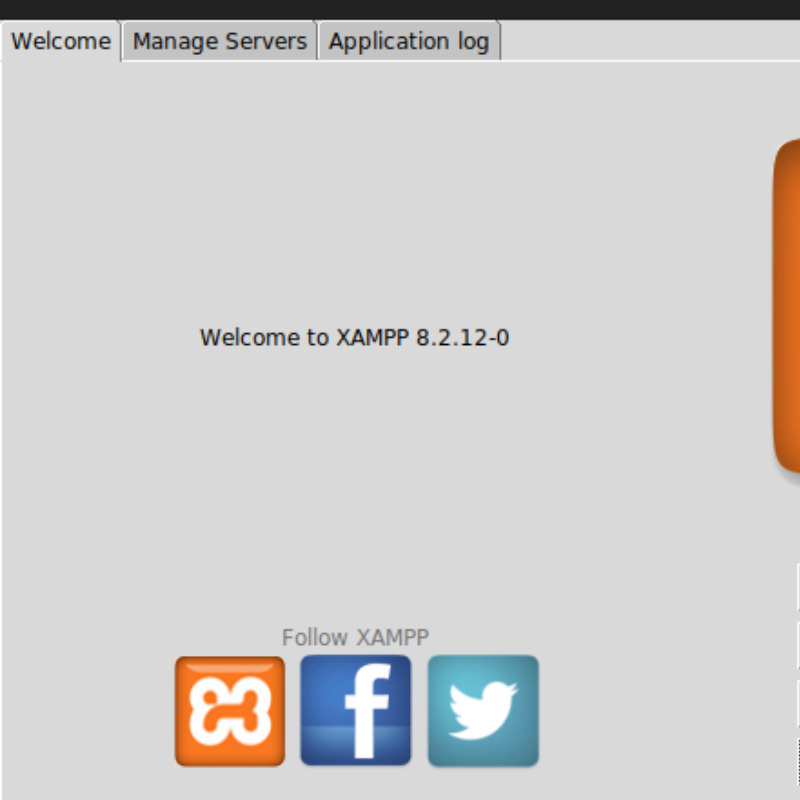Follow XAMPP on Twitter via teal icon
Viewport: 800px width, 800px height.
[483, 711]
